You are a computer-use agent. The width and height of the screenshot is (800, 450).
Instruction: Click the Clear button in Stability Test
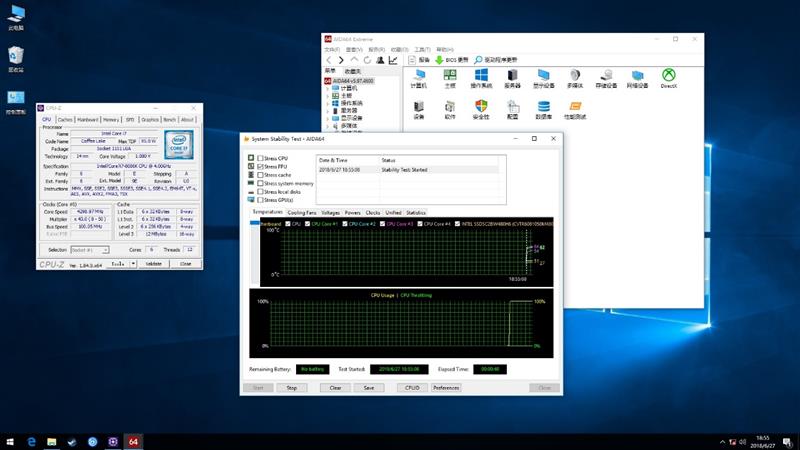pos(335,388)
